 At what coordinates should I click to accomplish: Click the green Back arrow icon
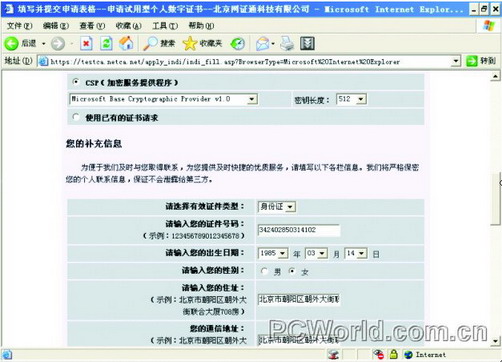click(11, 44)
